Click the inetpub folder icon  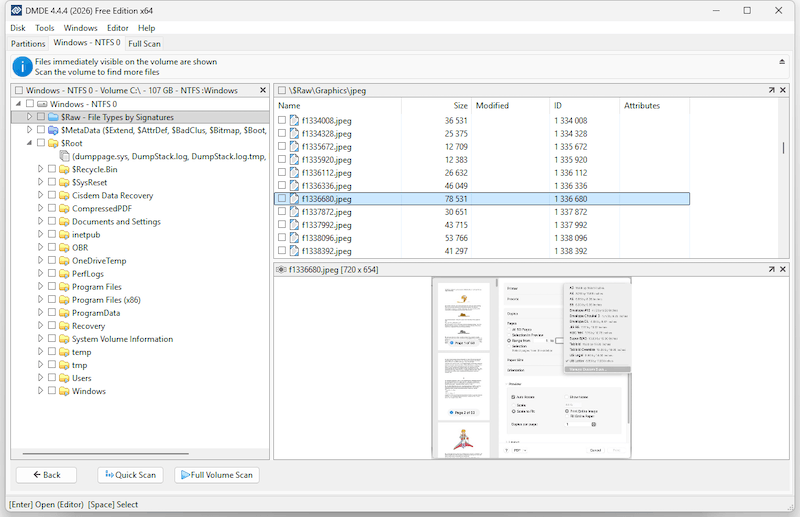[x=64, y=234]
